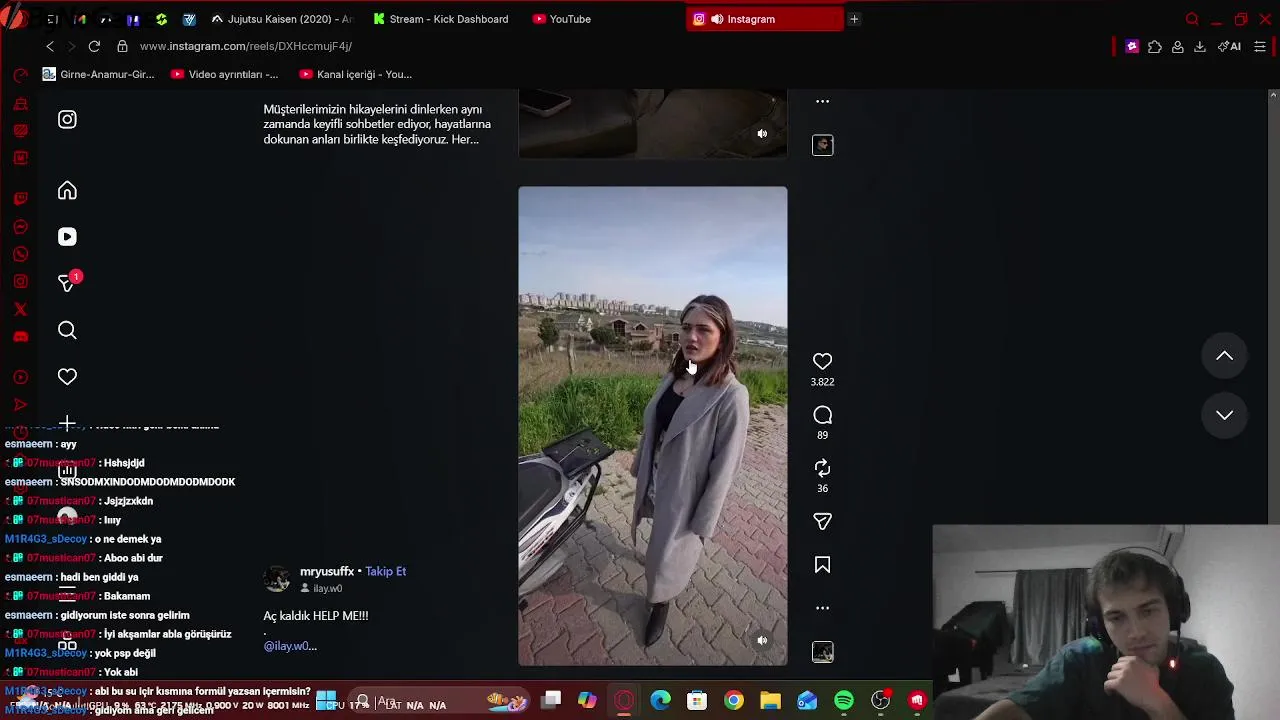This screenshot has height=720, width=1280.
Task: Open the purple extension icon in toolbar
Action: click(x=1132, y=46)
